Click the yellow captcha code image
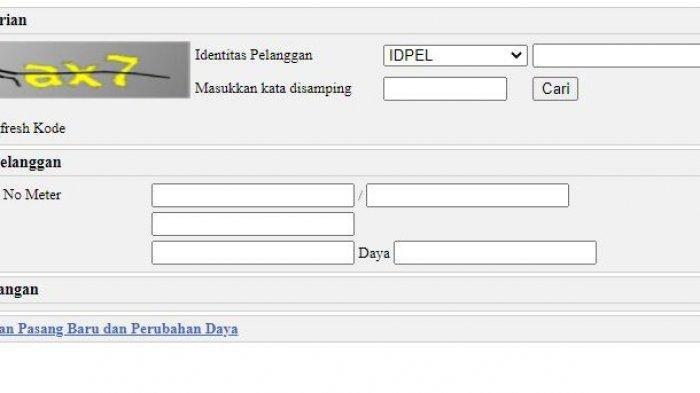700x393 pixels. (x=95, y=70)
